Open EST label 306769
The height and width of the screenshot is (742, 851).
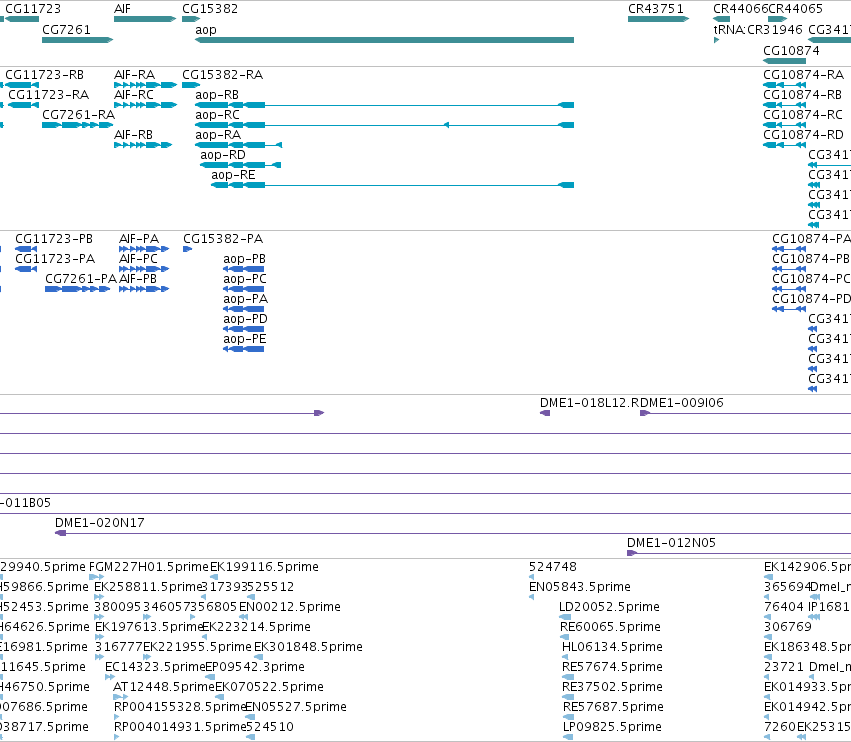pyautogui.click(x=788, y=627)
